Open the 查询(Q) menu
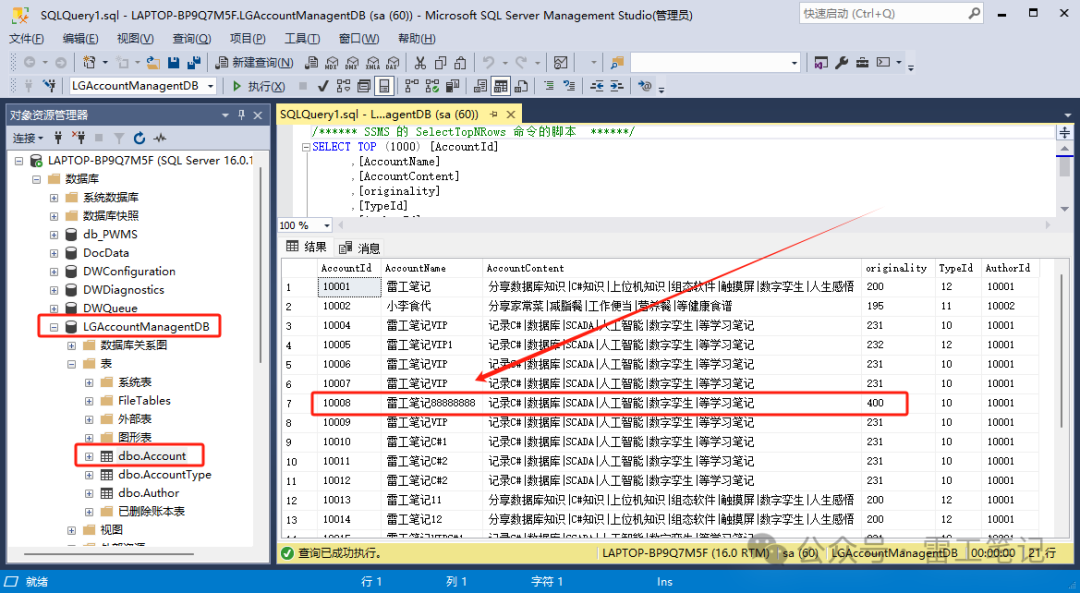The image size is (1080, 593). (x=191, y=39)
